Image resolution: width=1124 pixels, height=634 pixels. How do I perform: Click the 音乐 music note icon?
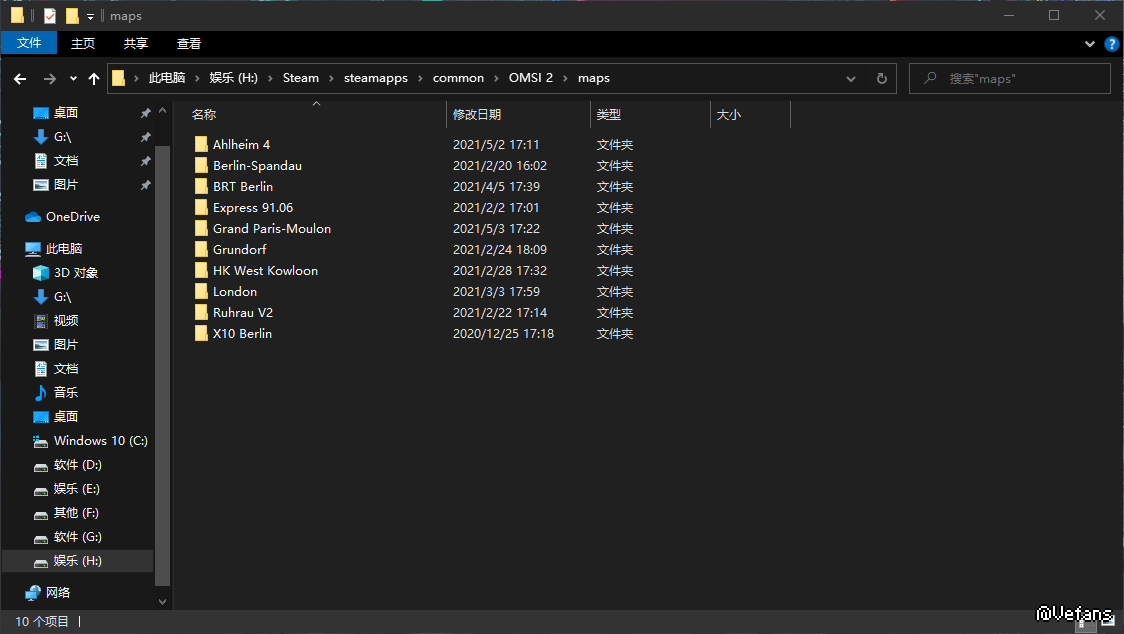point(41,393)
